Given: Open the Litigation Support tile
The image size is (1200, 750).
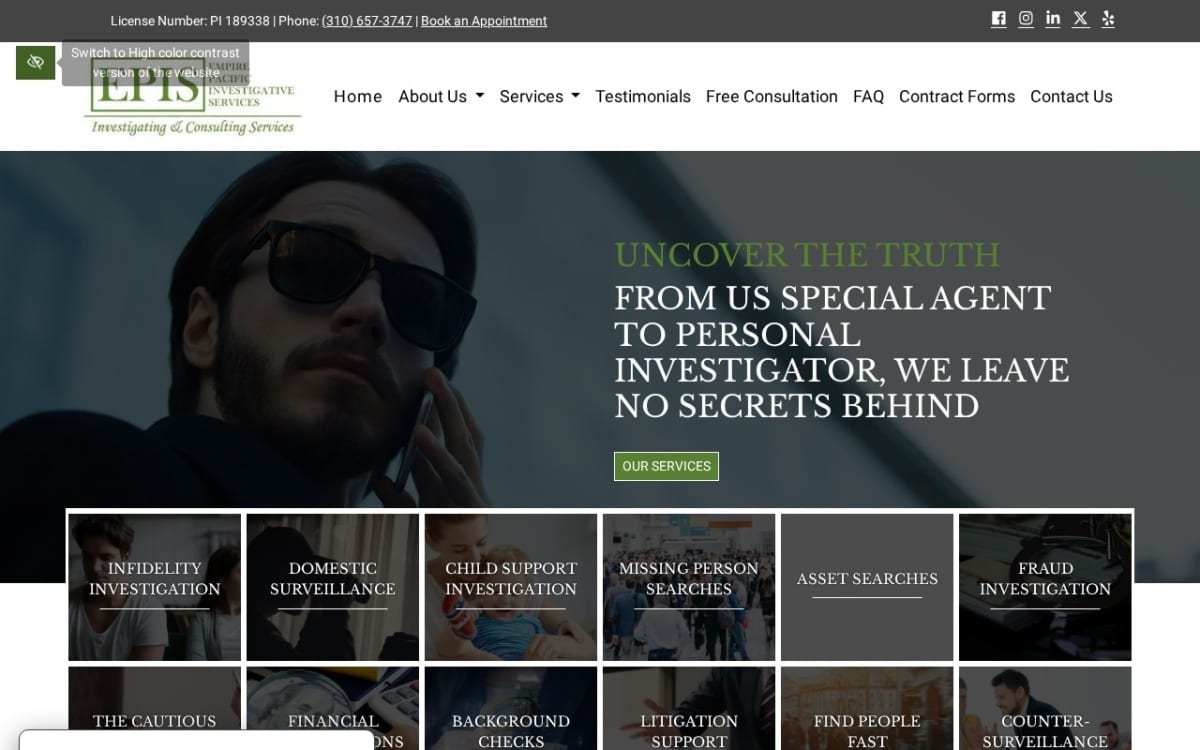Looking at the screenshot, I should point(689,709).
